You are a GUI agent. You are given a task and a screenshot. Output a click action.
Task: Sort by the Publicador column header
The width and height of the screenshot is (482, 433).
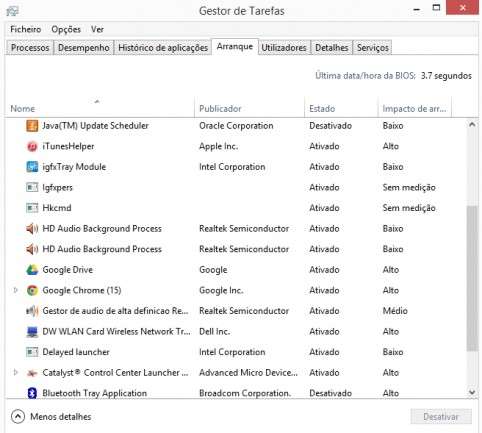[249, 109]
